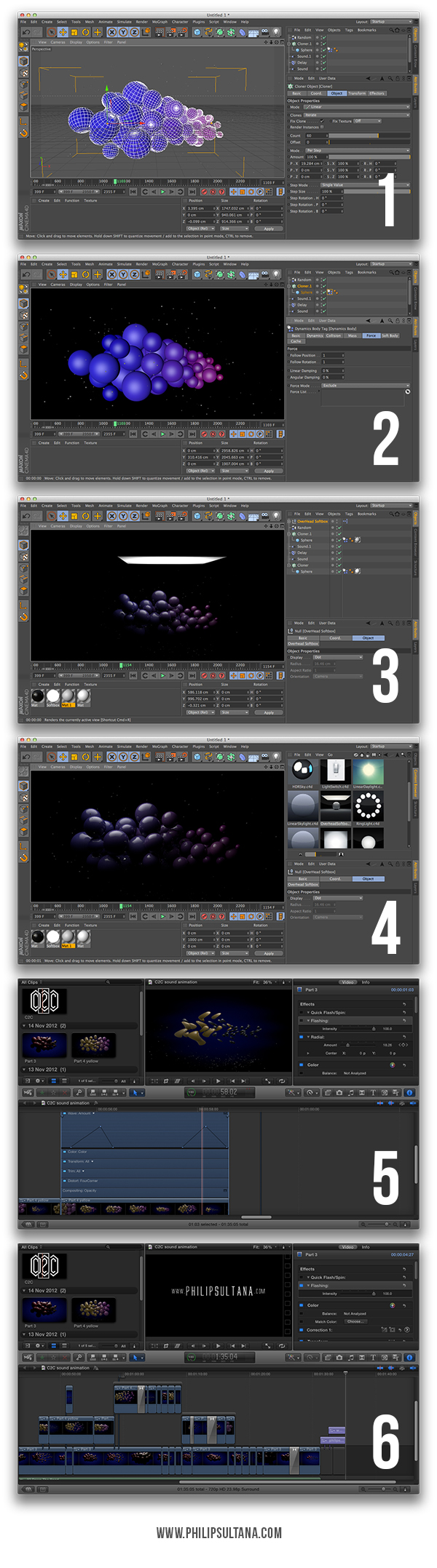Viewport: 437px width, 1568px height.
Task: Adjust Flashing Intensity slider in 58:02 window
Action: click(374, 1029)
